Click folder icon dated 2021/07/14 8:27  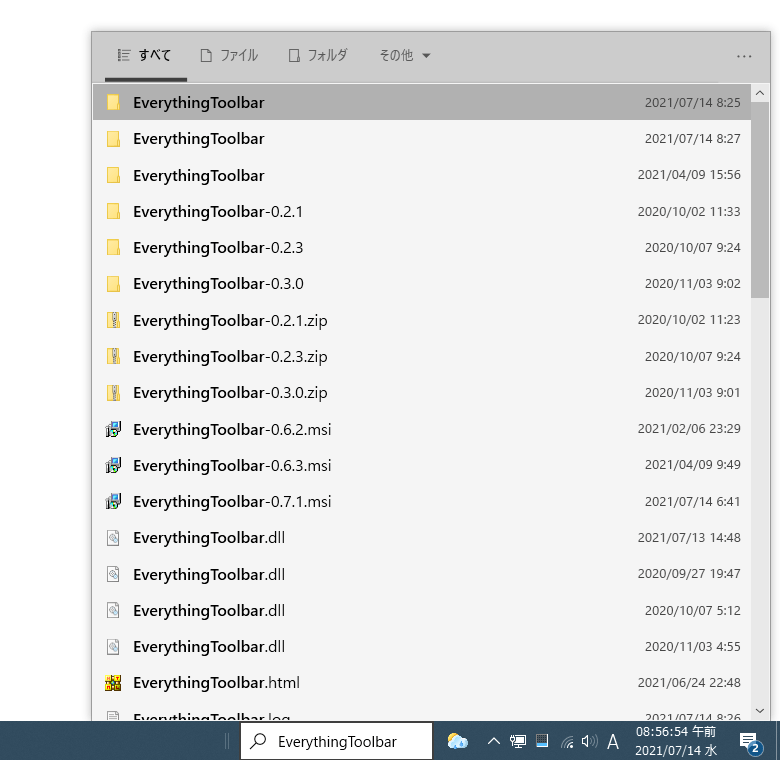pos(113,139)
